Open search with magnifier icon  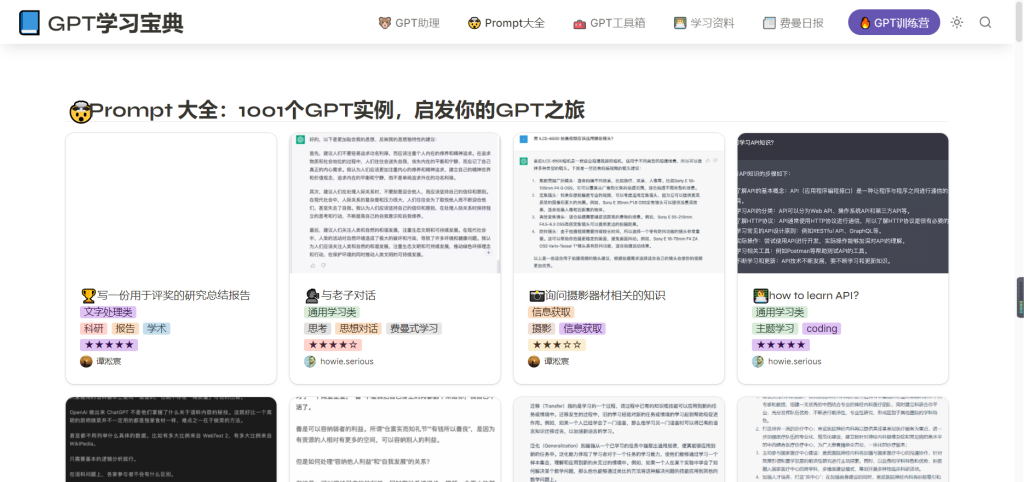click(985, 22)
